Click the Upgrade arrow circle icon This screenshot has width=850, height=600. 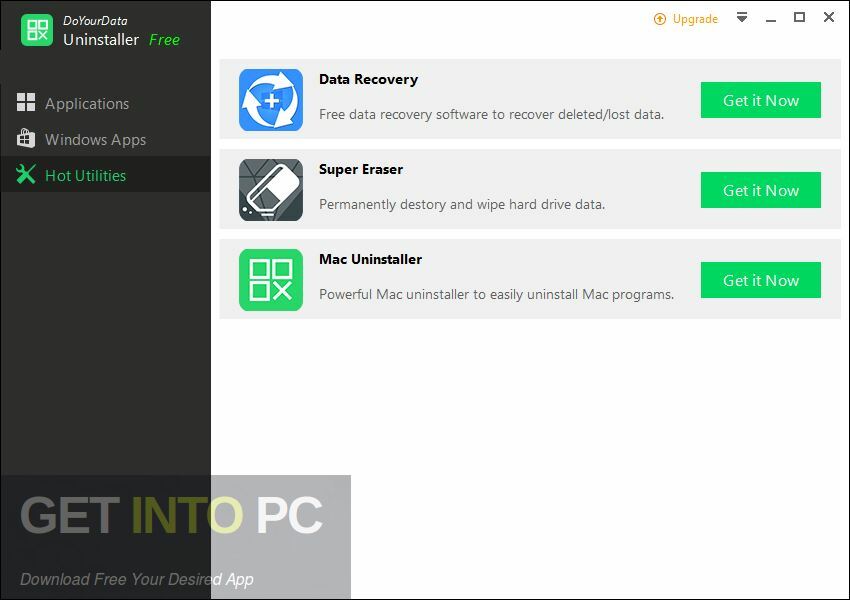660,20
